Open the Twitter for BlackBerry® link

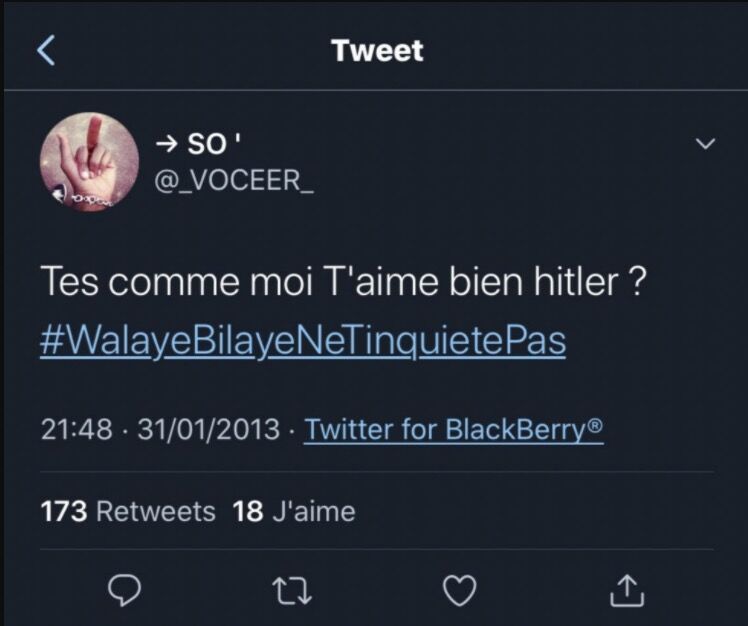click(x=454, y=429)
